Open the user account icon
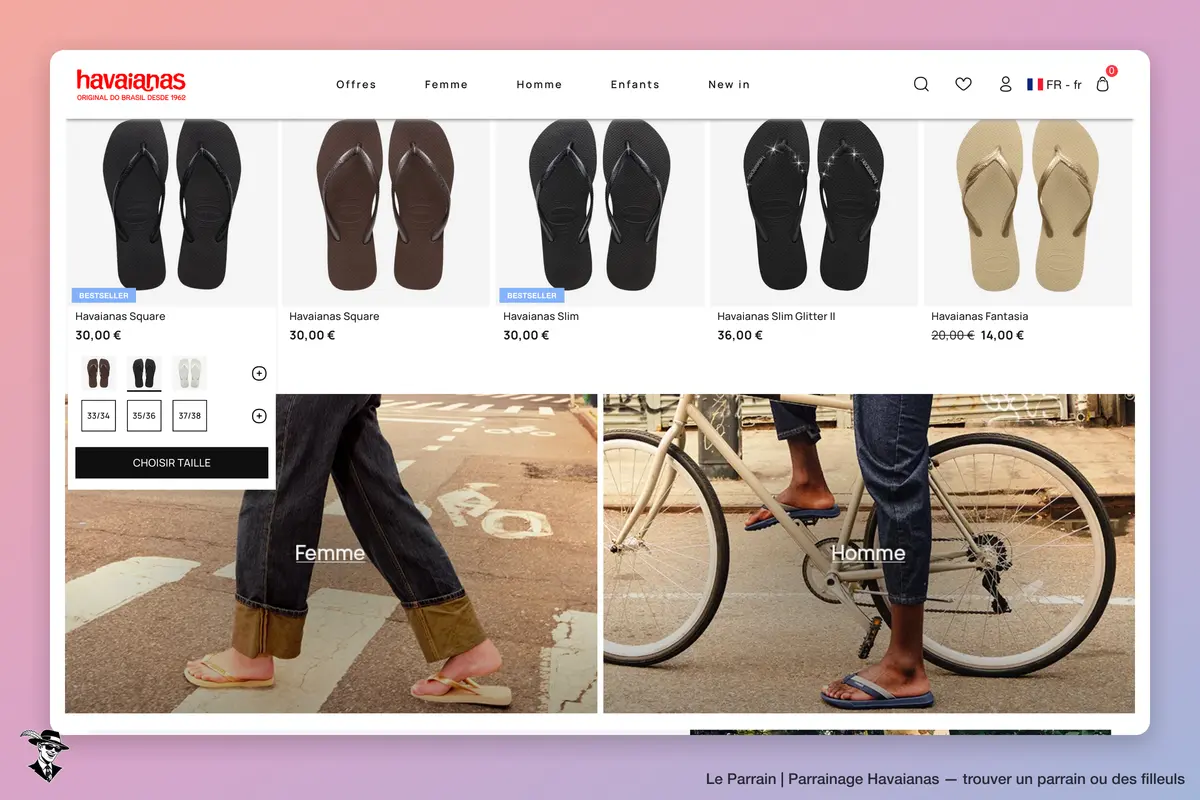Image resolution: width=1200 pixels, height=800 pixels. click(1006, 84)
